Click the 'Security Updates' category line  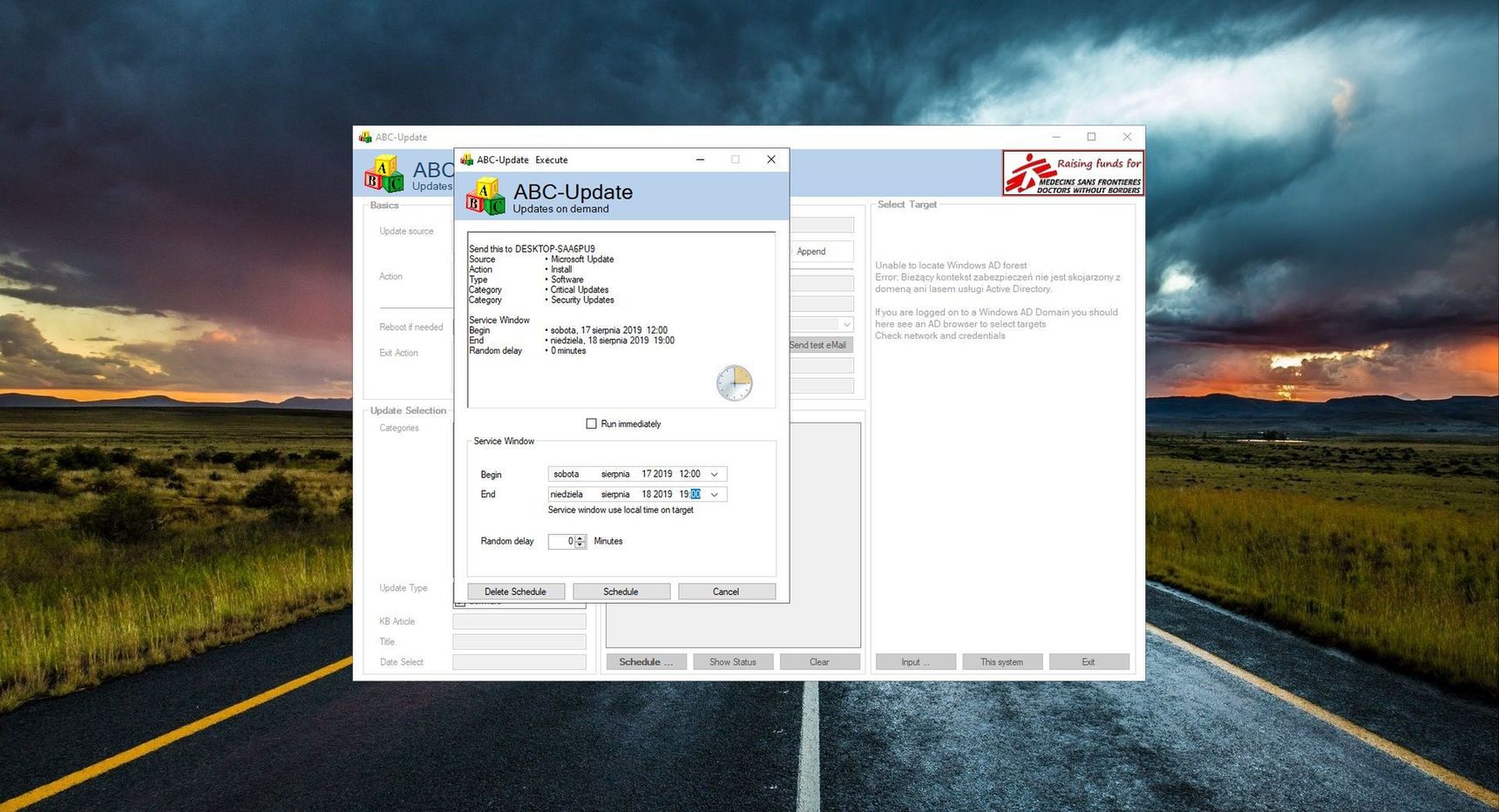pos(582,301)
